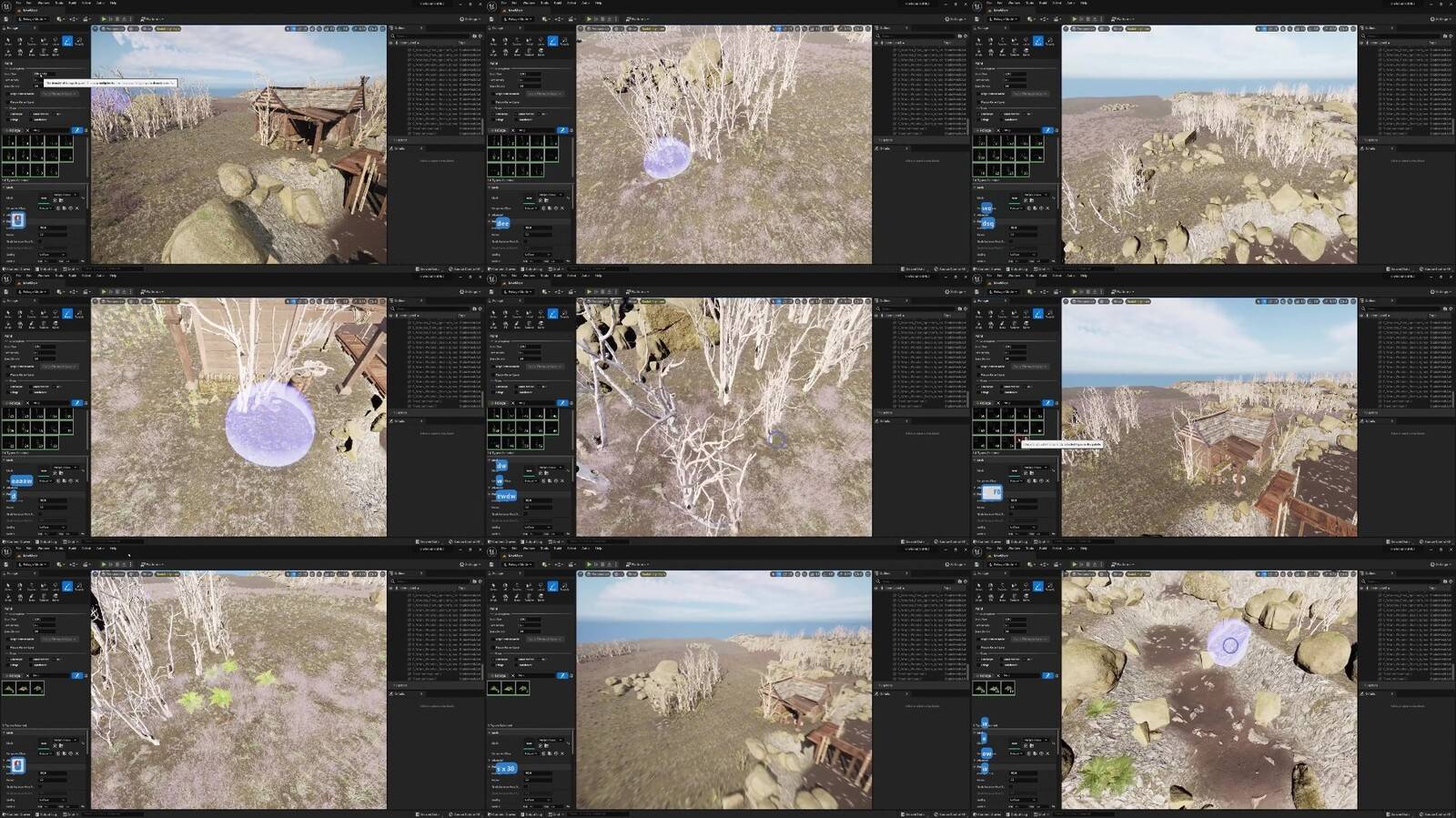Click the Unreal logo in the white-branches closeup editor
The image size is (1456, 818).
pos(491,278)
